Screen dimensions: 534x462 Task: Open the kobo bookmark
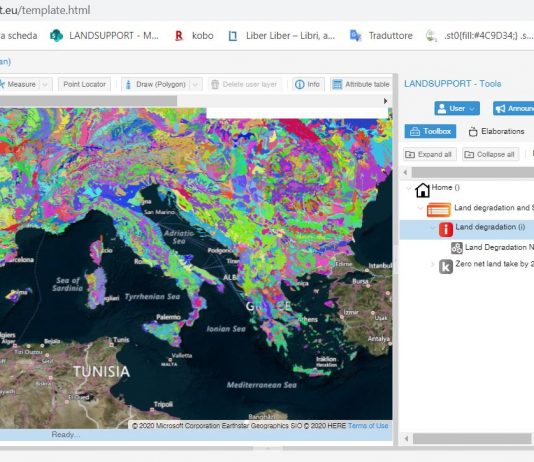coord(194,36)
